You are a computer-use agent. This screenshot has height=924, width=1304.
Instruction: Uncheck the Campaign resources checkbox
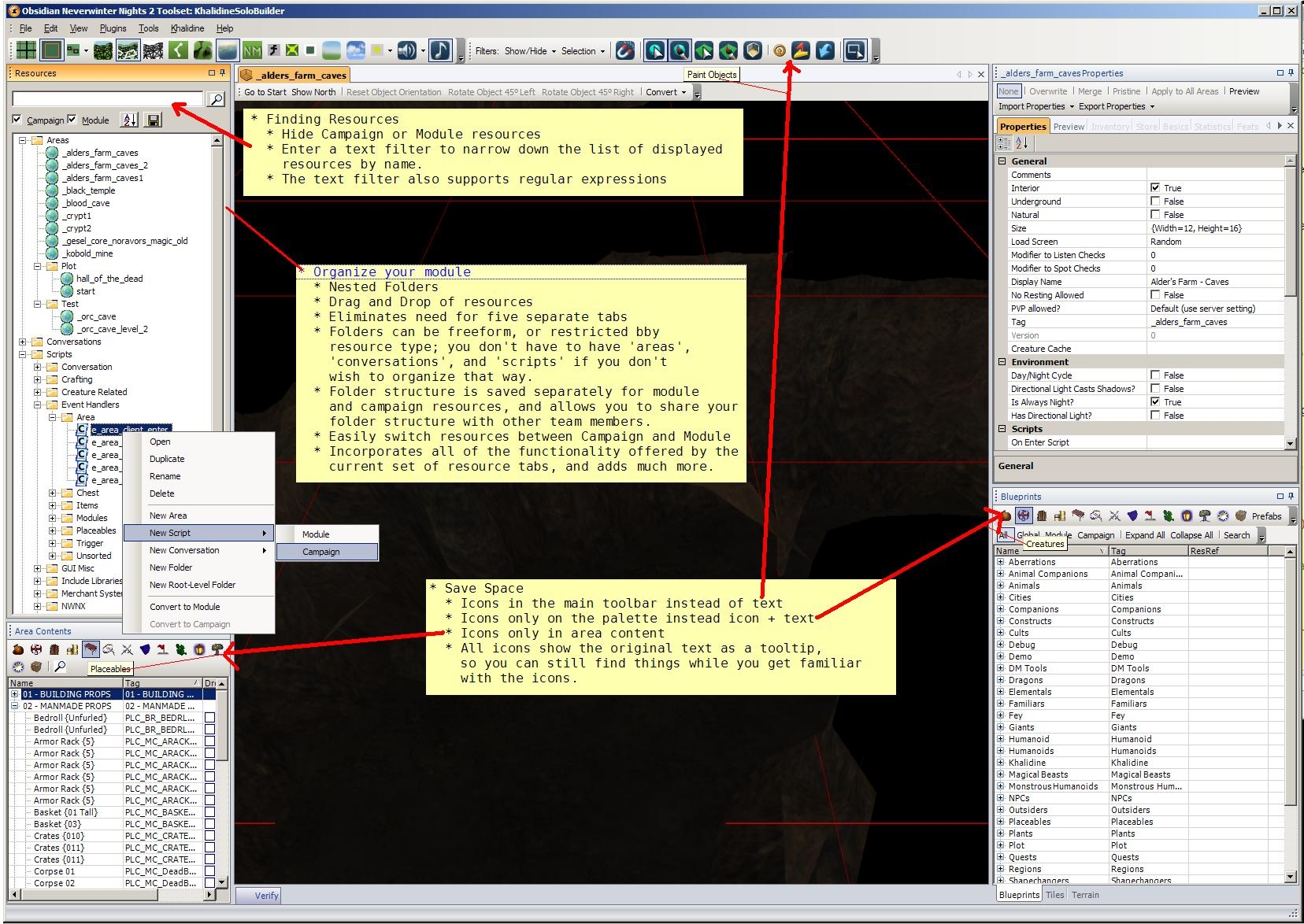pyautogui.click(x=17, y=120)
